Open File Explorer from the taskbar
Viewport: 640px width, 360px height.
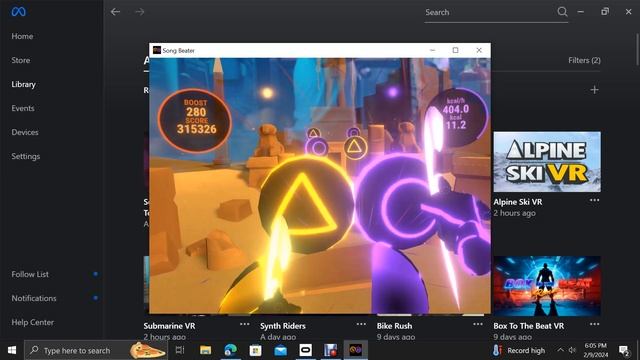205,350
